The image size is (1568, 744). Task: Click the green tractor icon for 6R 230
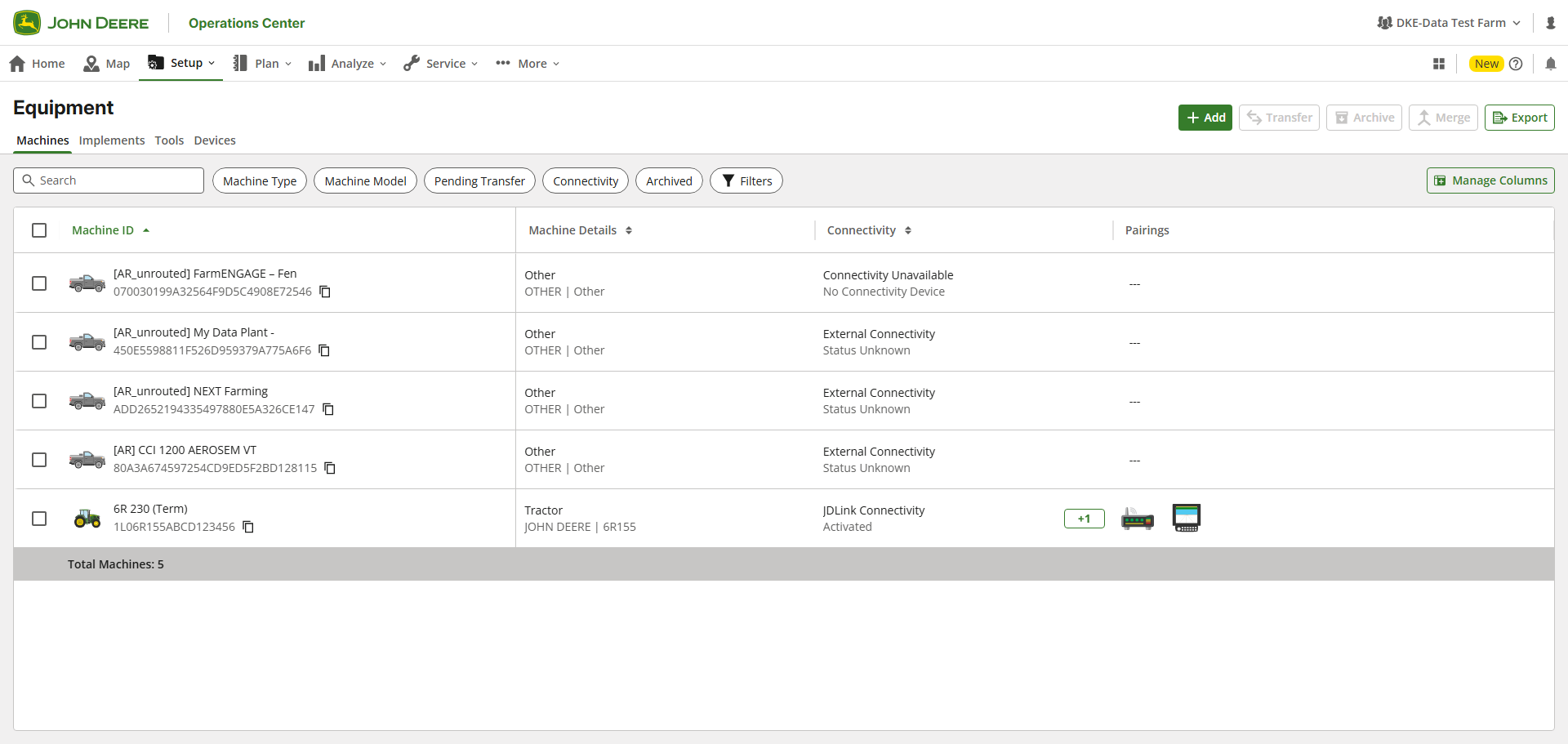[87, 519]
